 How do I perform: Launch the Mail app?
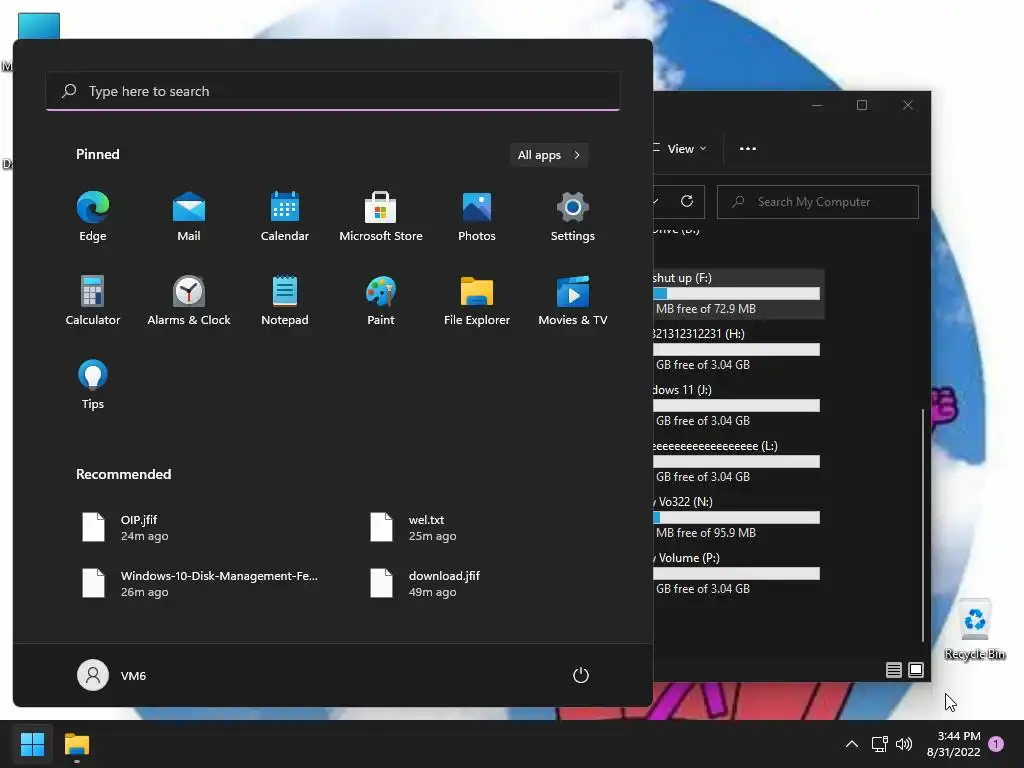click(189, 217)
